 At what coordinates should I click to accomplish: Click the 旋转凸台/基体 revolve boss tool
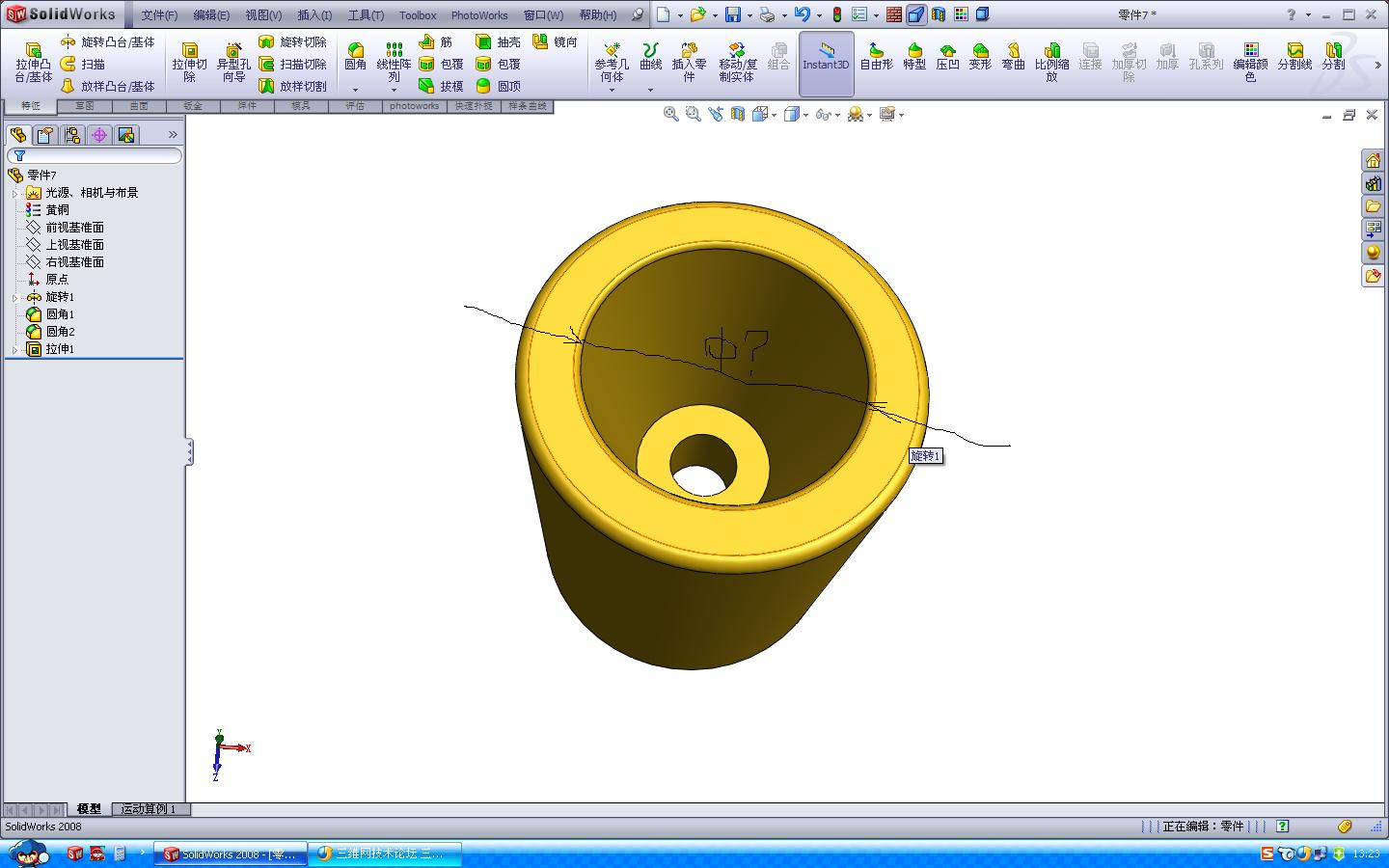[107, 42]
